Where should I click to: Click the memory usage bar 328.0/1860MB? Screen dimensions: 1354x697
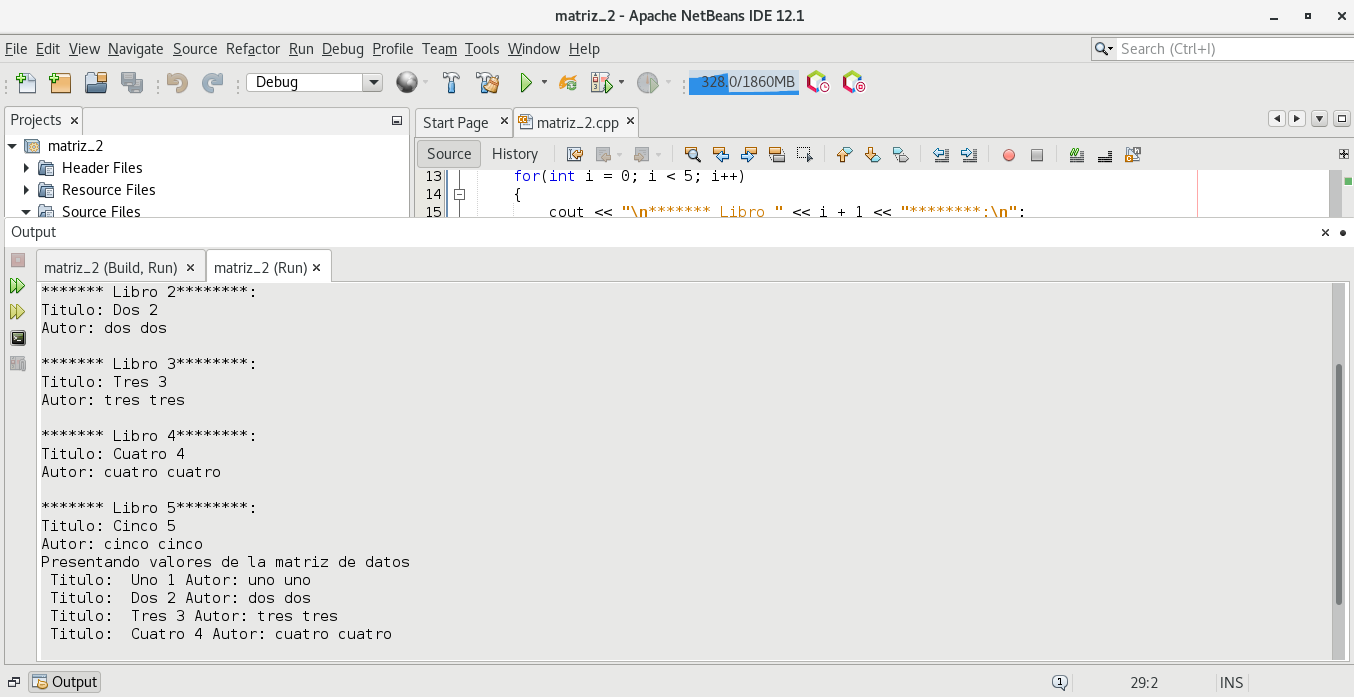pos(743,82)
